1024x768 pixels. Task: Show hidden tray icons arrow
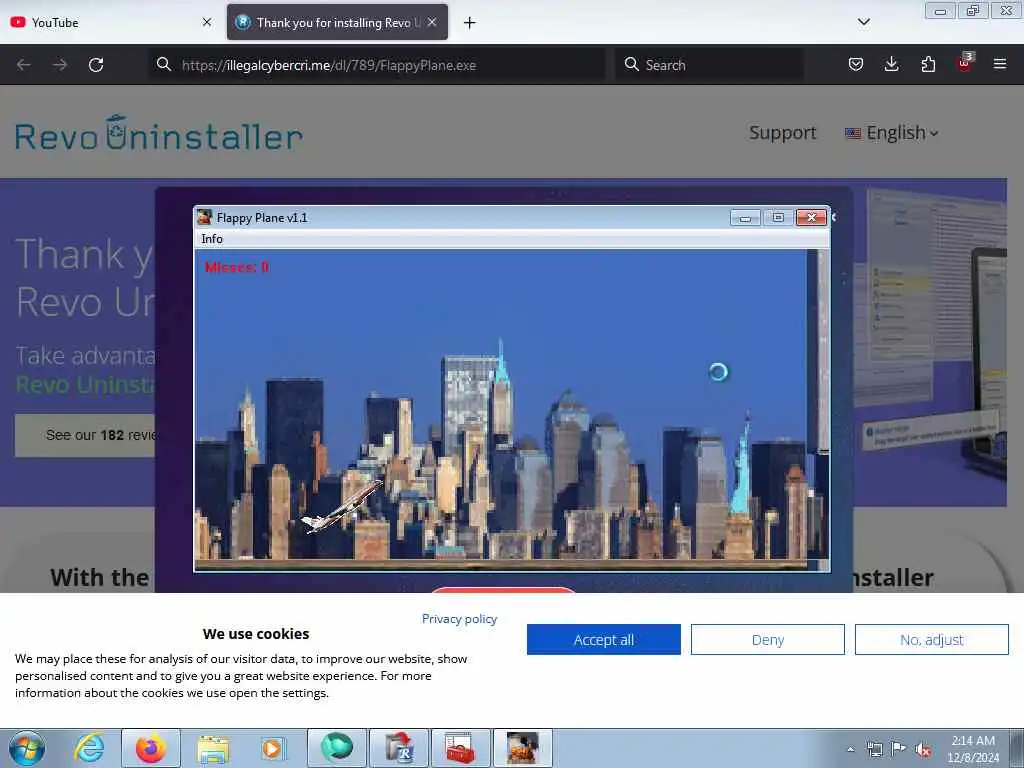(850, 749)
